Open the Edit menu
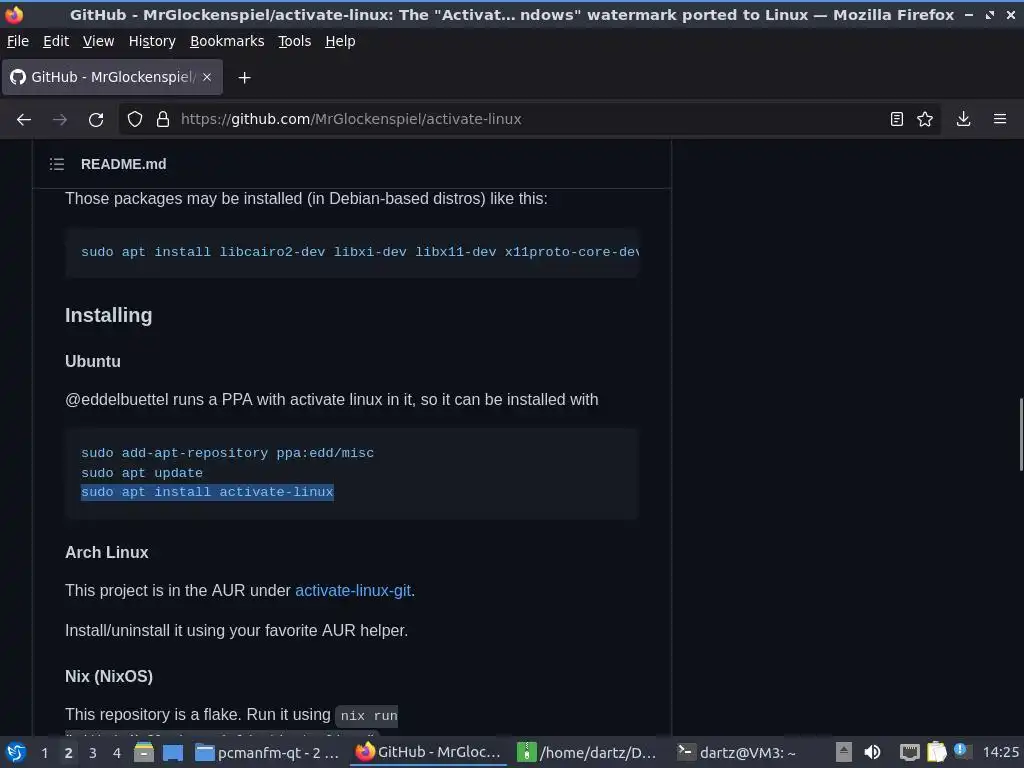Image resolution: width=1024 pixels, height=768 pixels. 56,41
